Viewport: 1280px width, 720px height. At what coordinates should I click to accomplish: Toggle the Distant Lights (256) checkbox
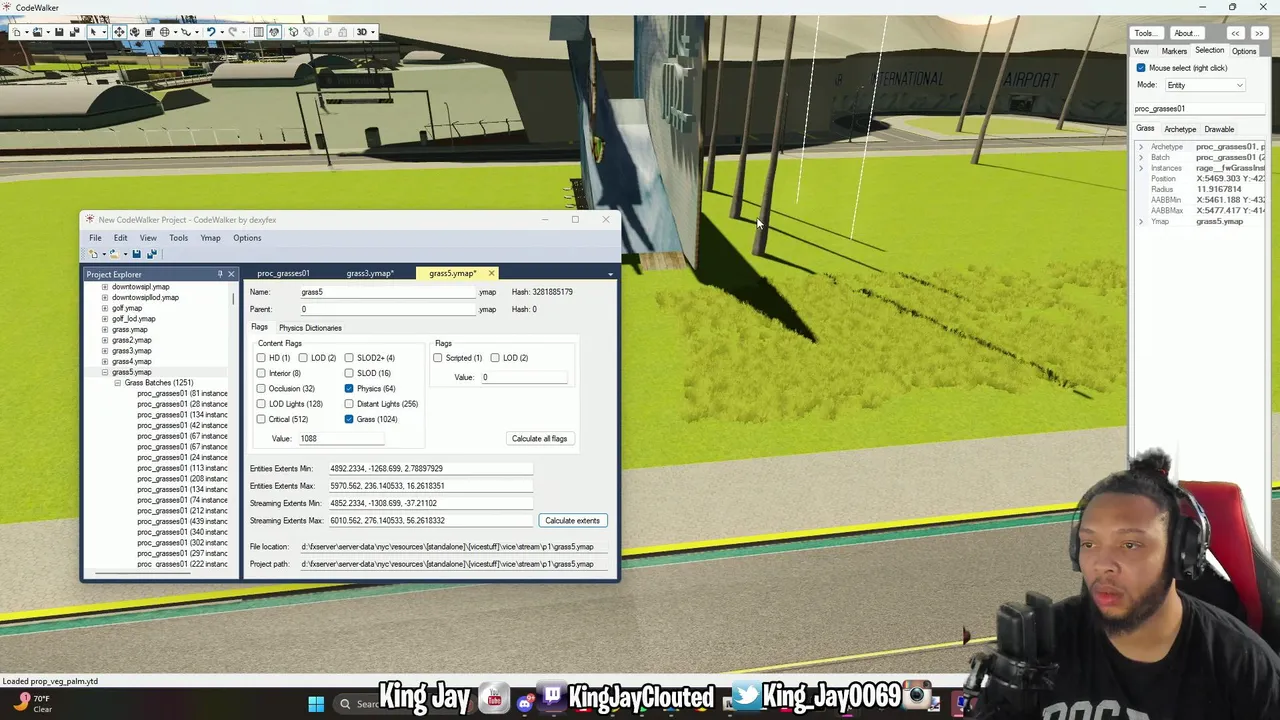(x=349, y=404)
